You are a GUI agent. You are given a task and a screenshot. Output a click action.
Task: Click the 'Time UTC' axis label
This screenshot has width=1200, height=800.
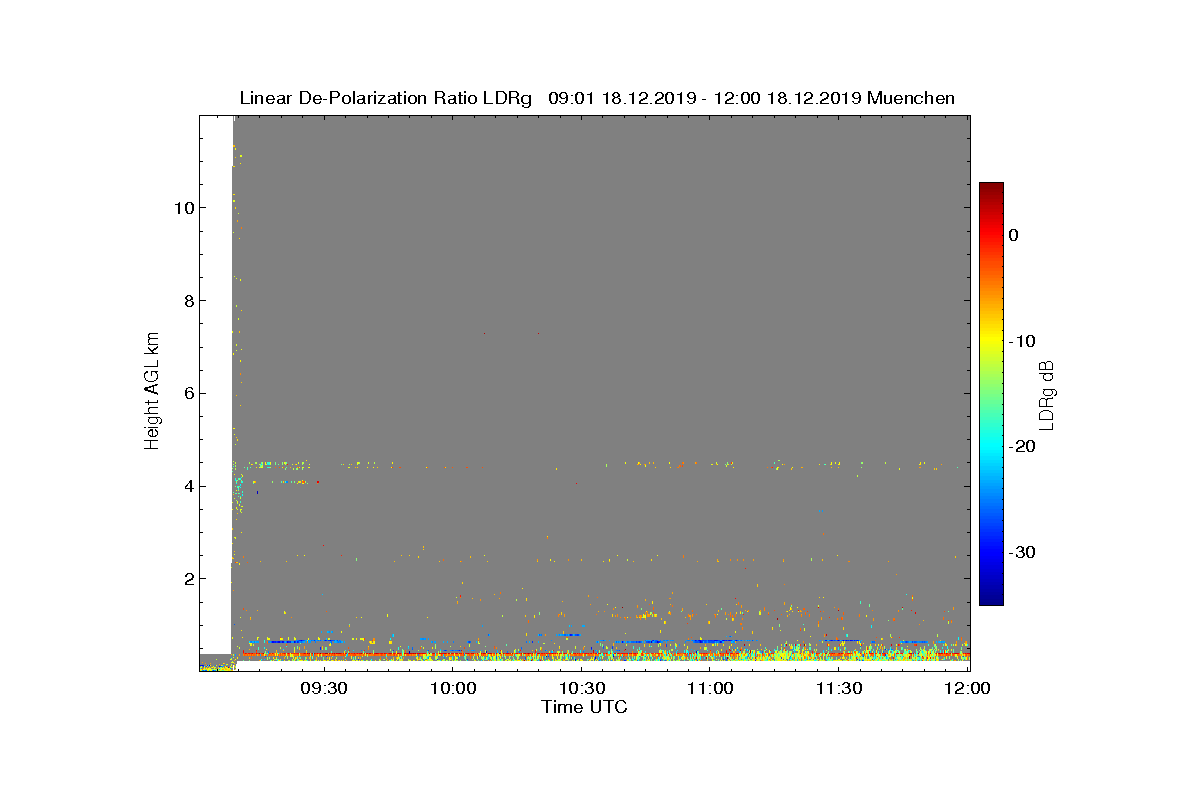585,707
